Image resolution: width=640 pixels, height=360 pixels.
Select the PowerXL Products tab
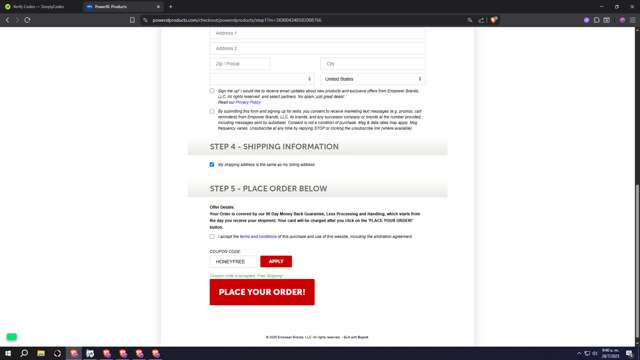pyautogui.click(x=122, y=7)
